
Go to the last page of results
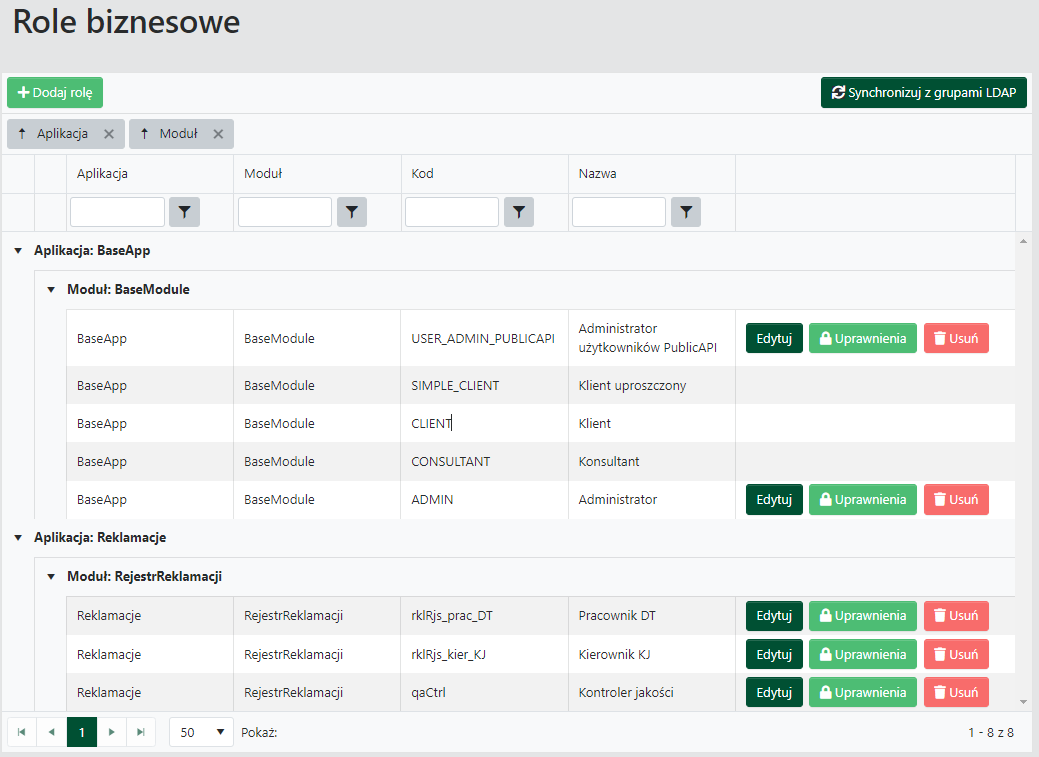point(141,732)
